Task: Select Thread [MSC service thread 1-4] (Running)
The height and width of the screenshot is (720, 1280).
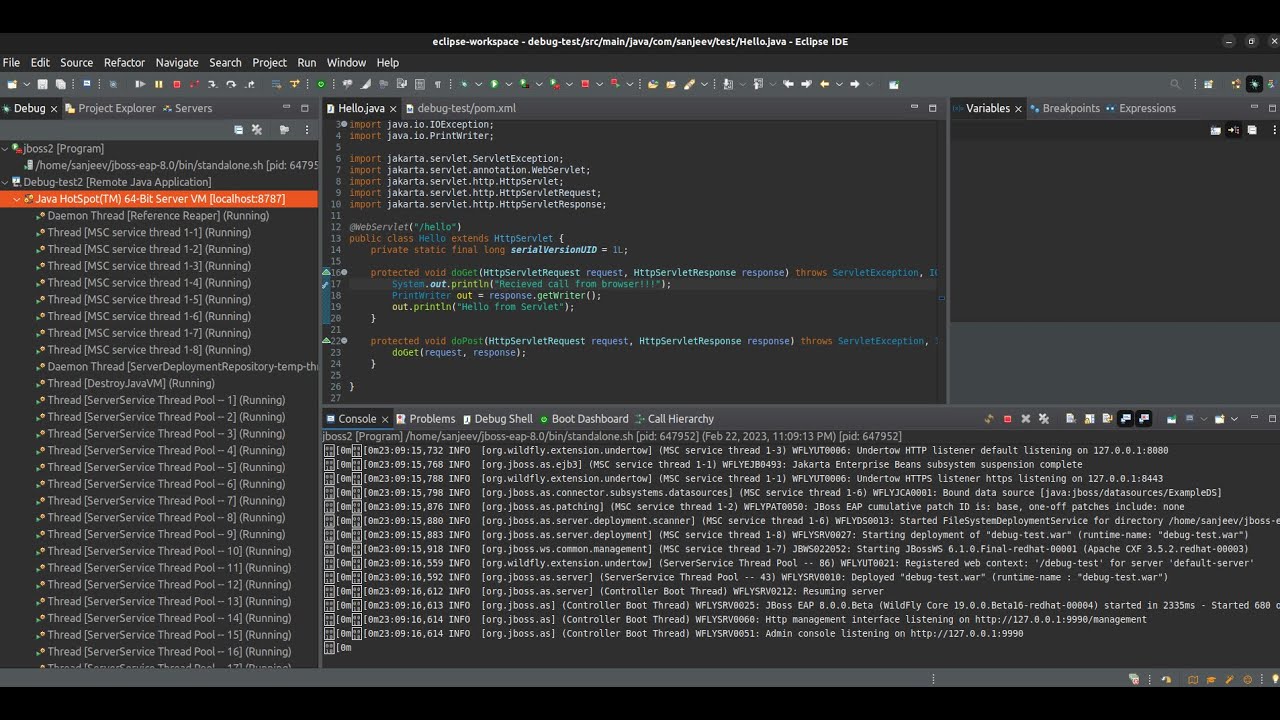Action: coord(149,283)
